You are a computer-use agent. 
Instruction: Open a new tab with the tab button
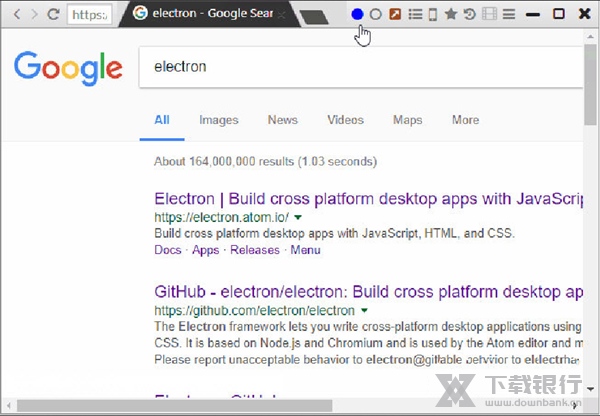click(x=314, y=16)
